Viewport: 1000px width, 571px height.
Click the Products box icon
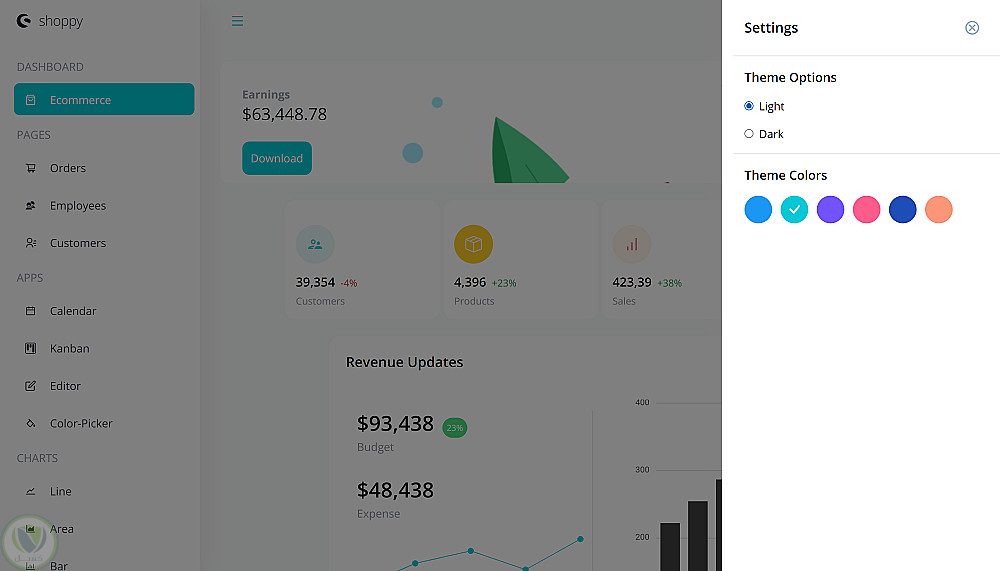point(473,244)
